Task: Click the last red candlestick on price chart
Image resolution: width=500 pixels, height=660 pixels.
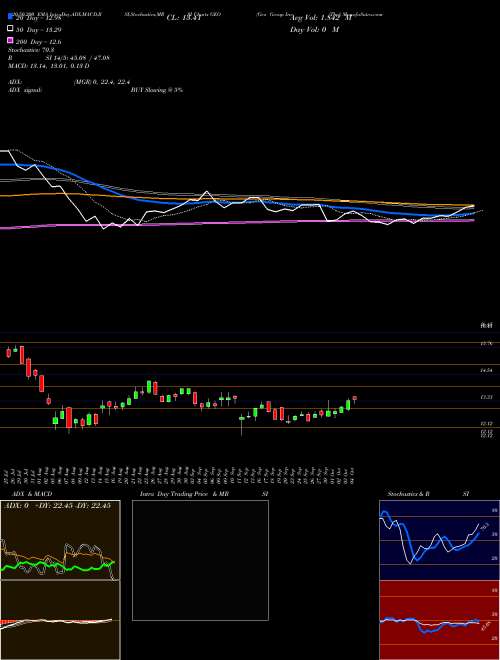Action: (355, 399)
